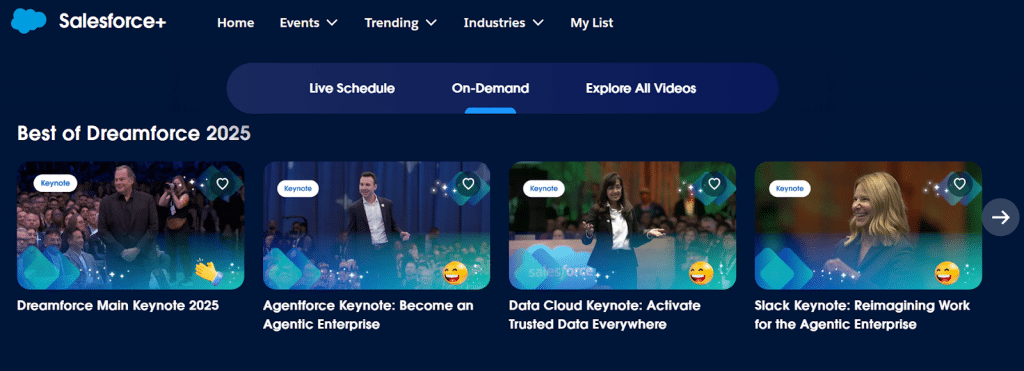
Task: Click the clapping hands emoji on Dreamforce Main Keynote
Action: tap(208, 272)
